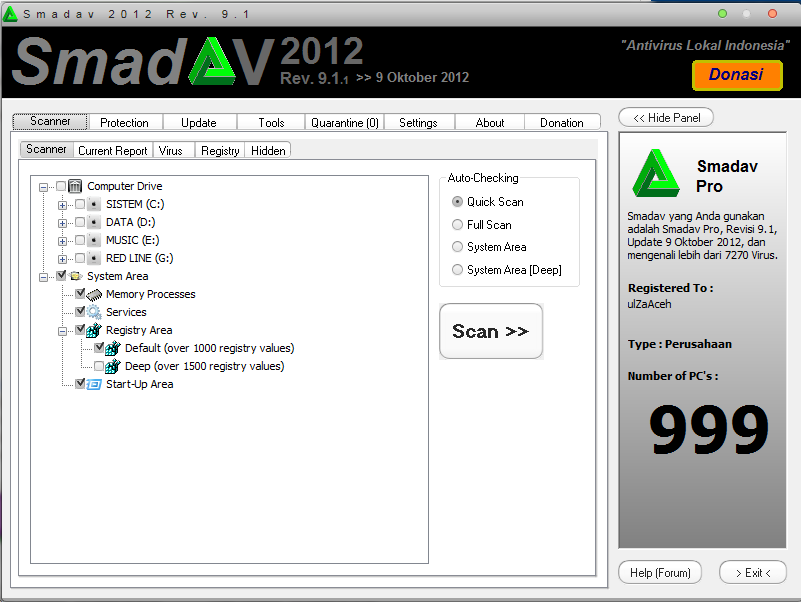This screenshot has width=801, height=602.
Task: Open the Registry sub-tab
Action: 220,151
